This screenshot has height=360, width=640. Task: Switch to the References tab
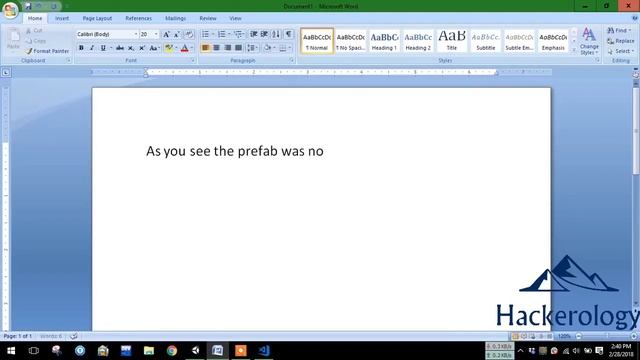tap(138, 18)
